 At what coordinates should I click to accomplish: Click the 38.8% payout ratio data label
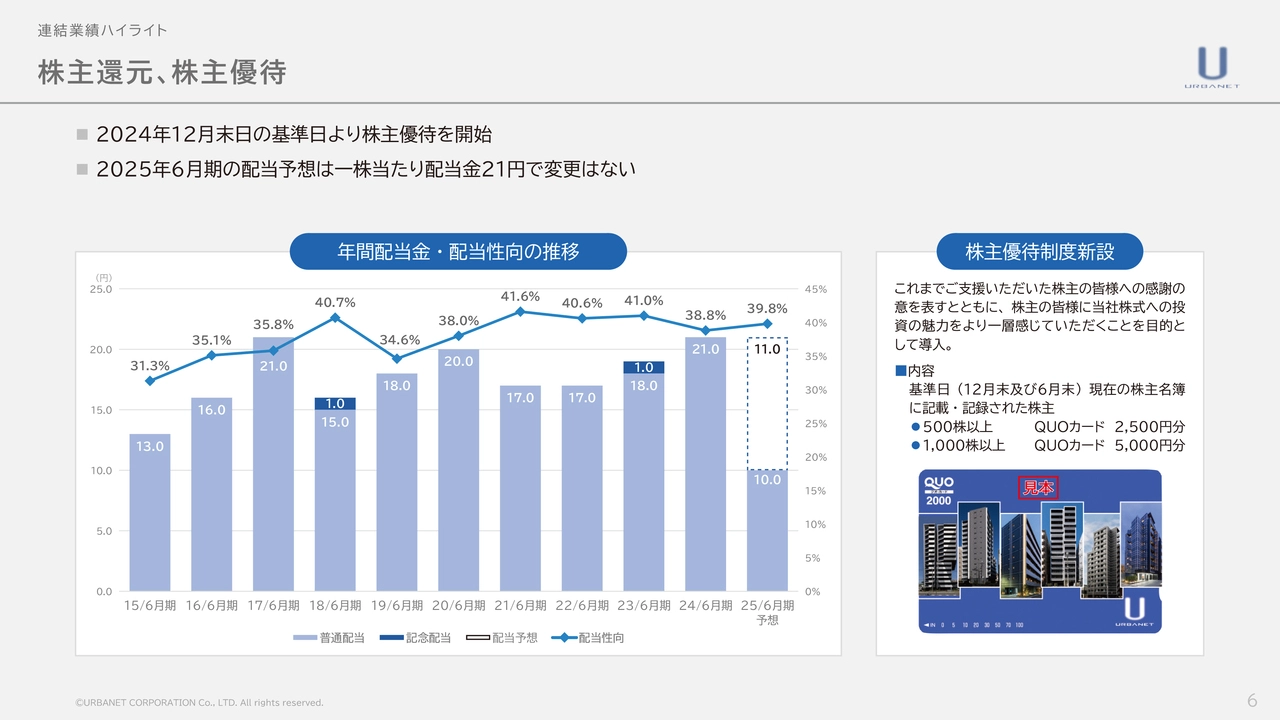[706, 315]
